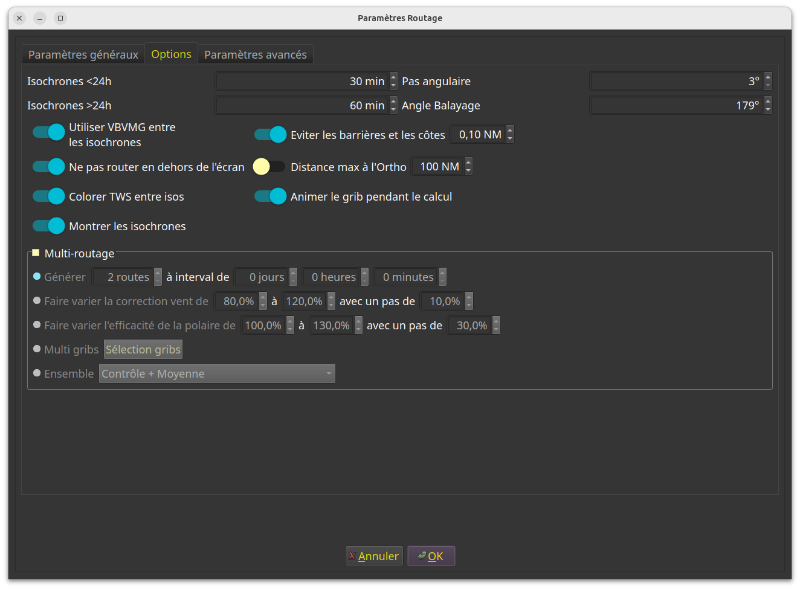
Task: Disable Animer le grib pendant le calcul
Action: (270, 196)
